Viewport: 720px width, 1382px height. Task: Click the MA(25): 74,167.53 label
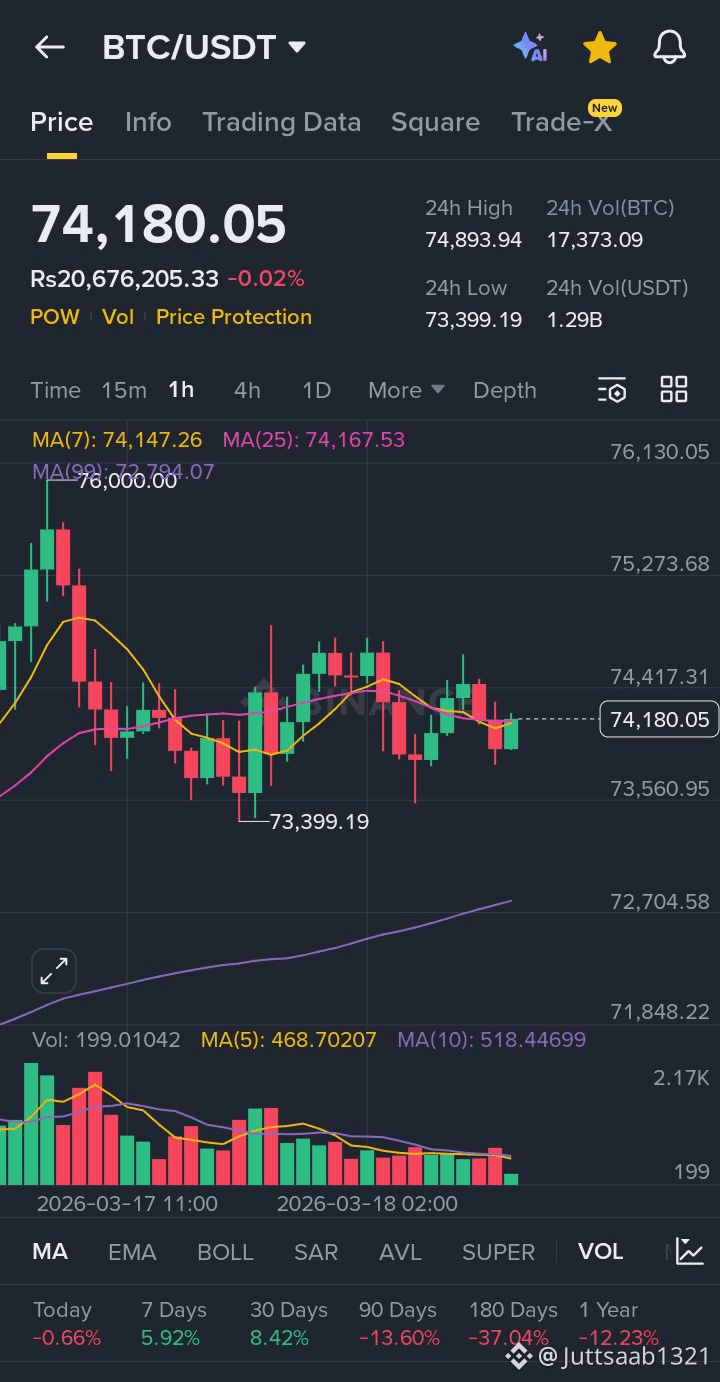(x=314, y=440)
